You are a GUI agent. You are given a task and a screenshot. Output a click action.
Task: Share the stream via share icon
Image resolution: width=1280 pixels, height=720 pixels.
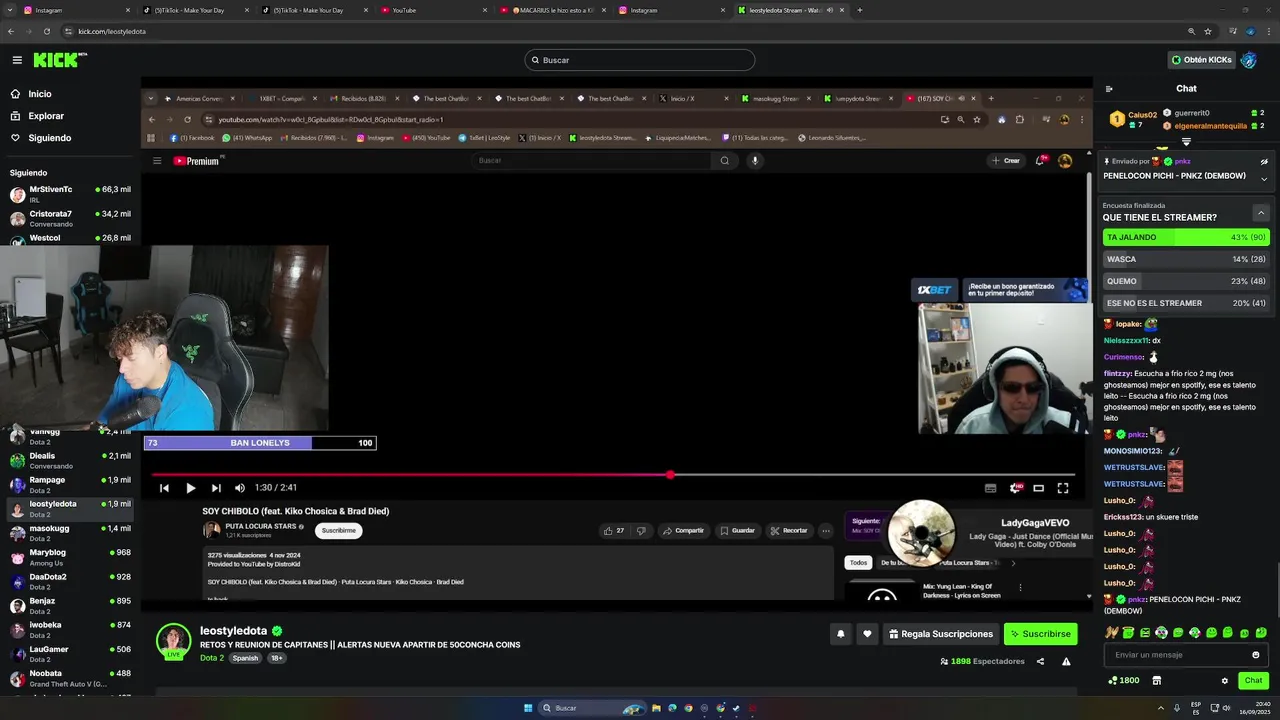1040,662
